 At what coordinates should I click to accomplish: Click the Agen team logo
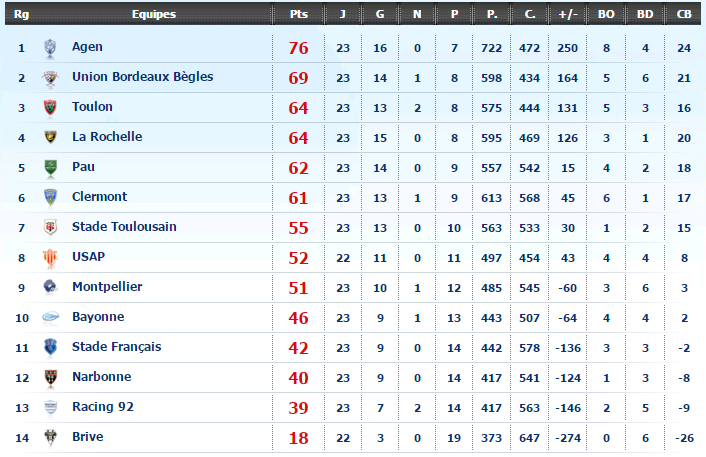coord(50,48)
